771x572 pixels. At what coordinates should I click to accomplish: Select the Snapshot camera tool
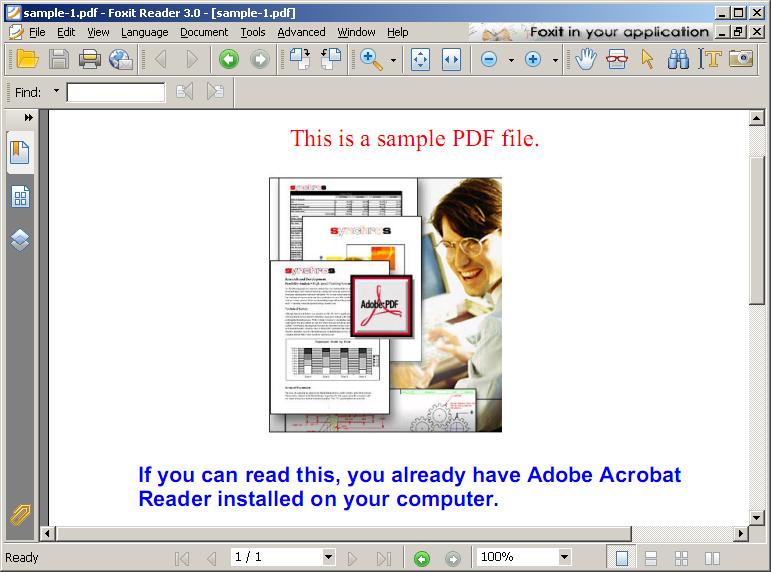(x=741, y=59)
